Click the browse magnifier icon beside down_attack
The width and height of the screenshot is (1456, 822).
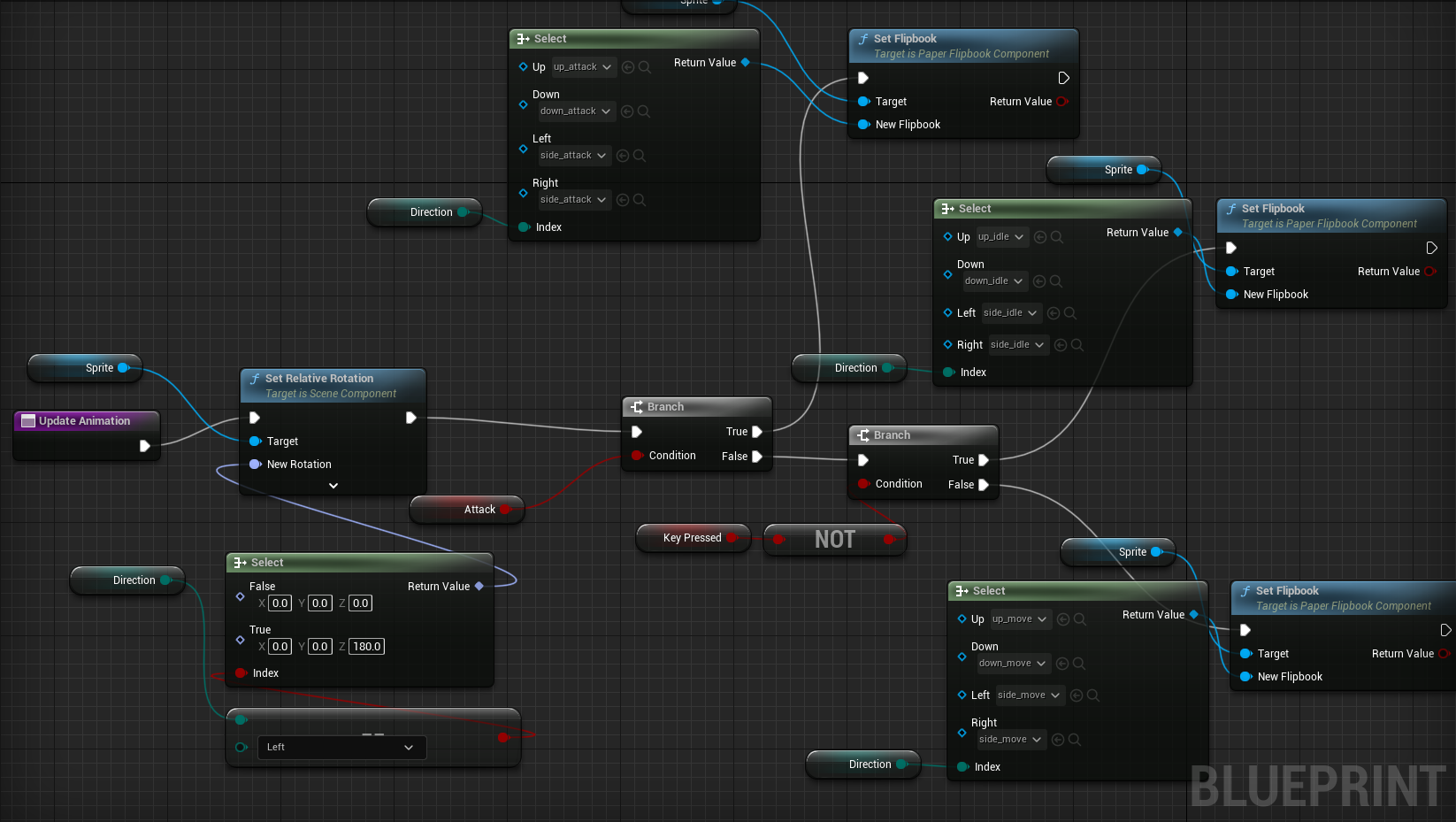pos(644,111)
